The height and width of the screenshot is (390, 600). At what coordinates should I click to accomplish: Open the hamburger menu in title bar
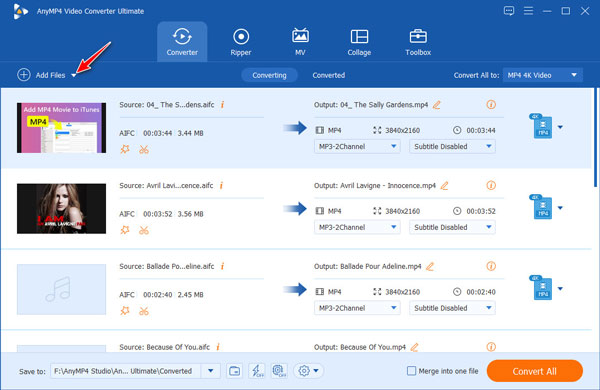[528, 11]
